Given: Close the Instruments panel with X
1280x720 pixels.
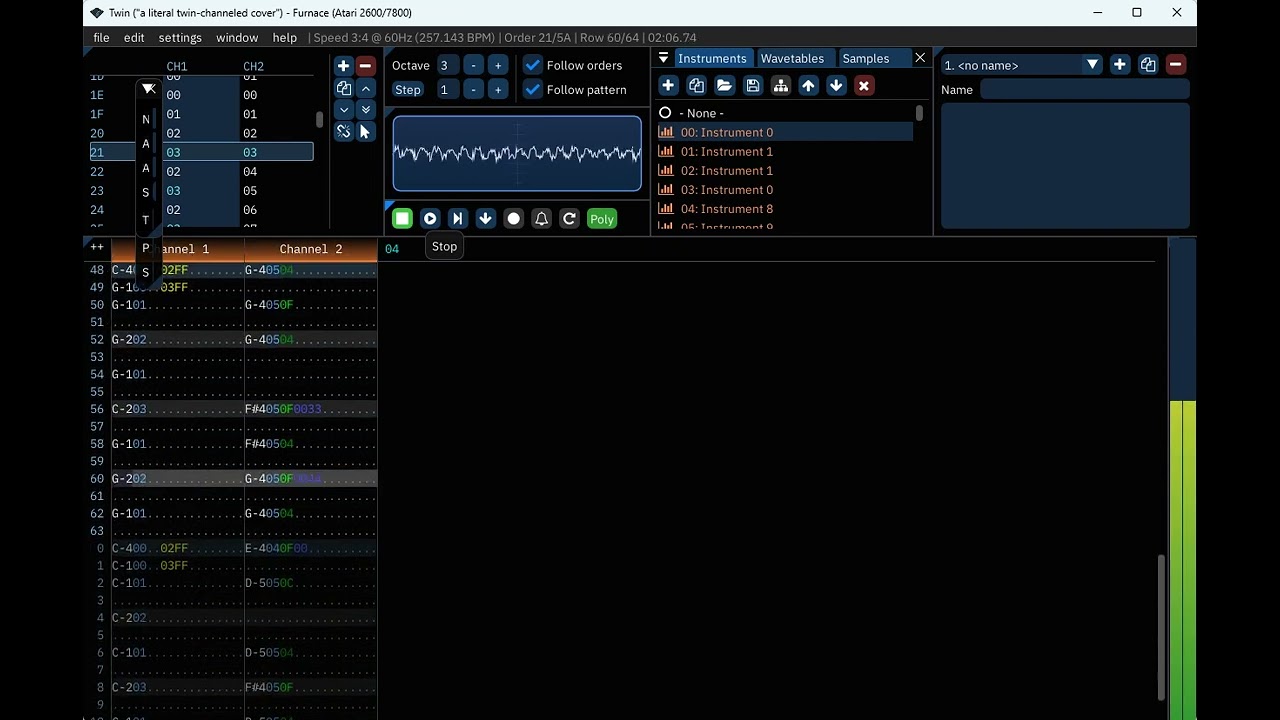Looking at the screenshot, I should [x=920, y=58].
